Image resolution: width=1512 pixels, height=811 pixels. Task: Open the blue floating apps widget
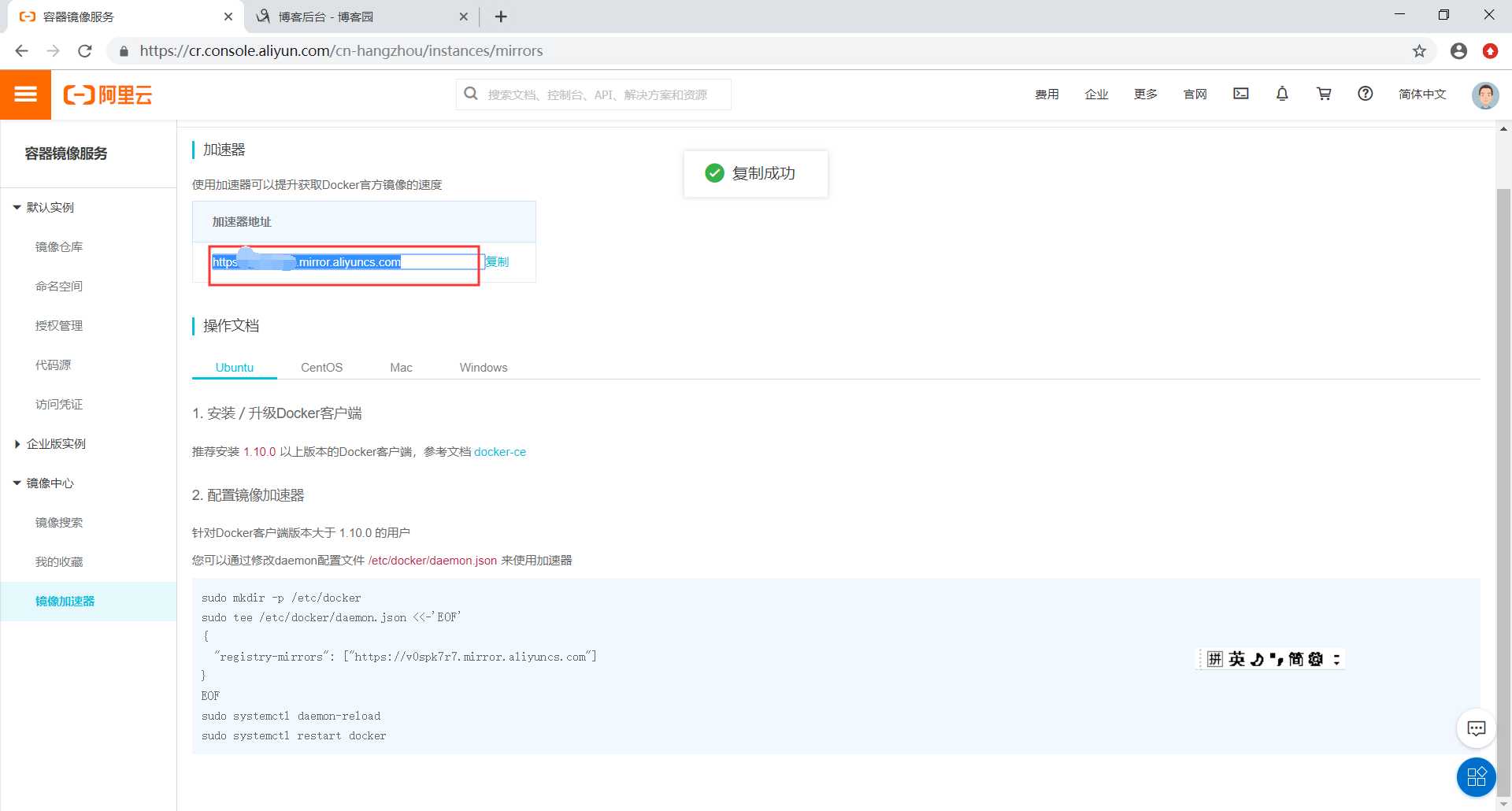(x=1477, y=777)
